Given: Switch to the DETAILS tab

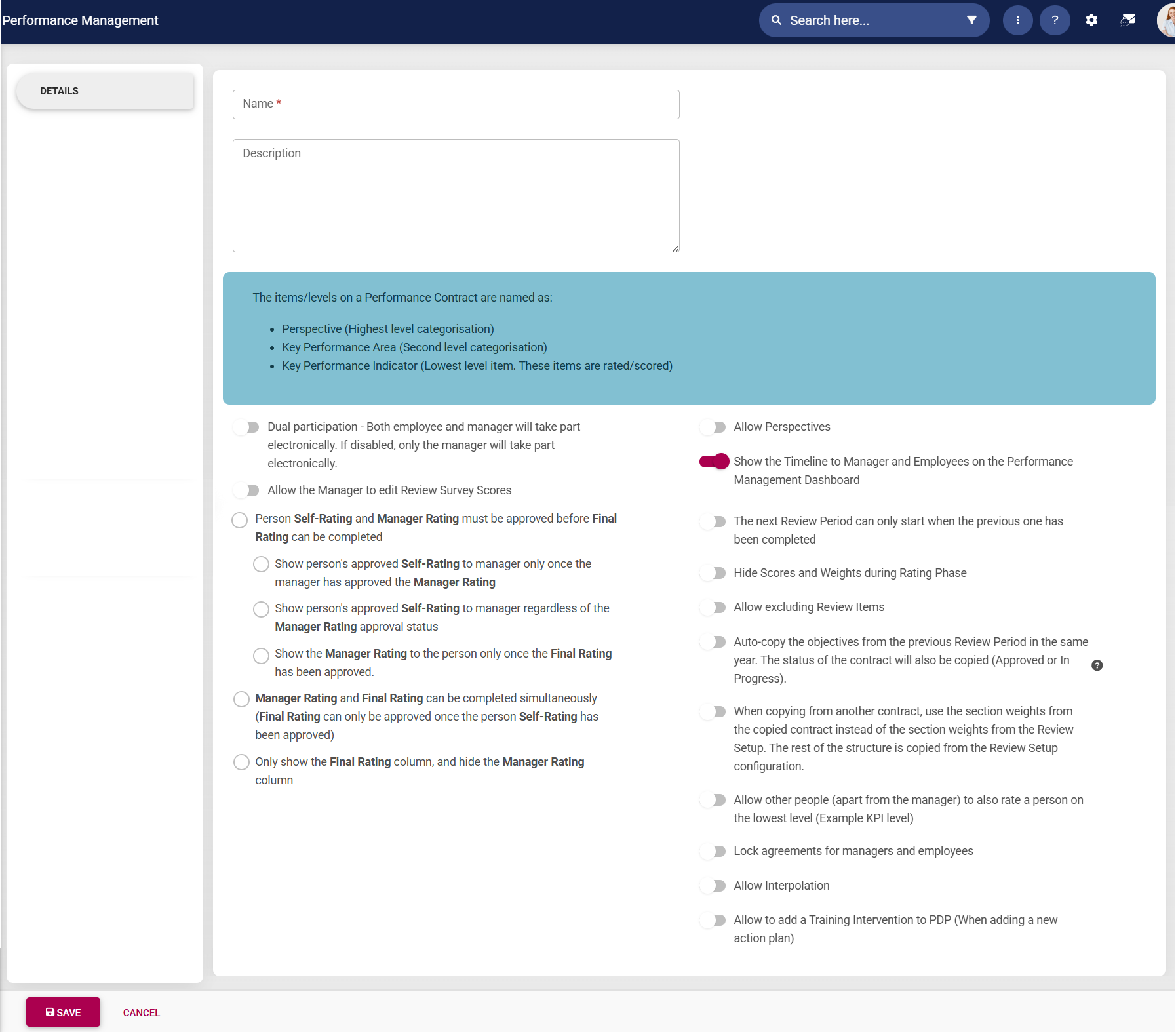Looking at the screenshot, I should (x=59, y=90).
